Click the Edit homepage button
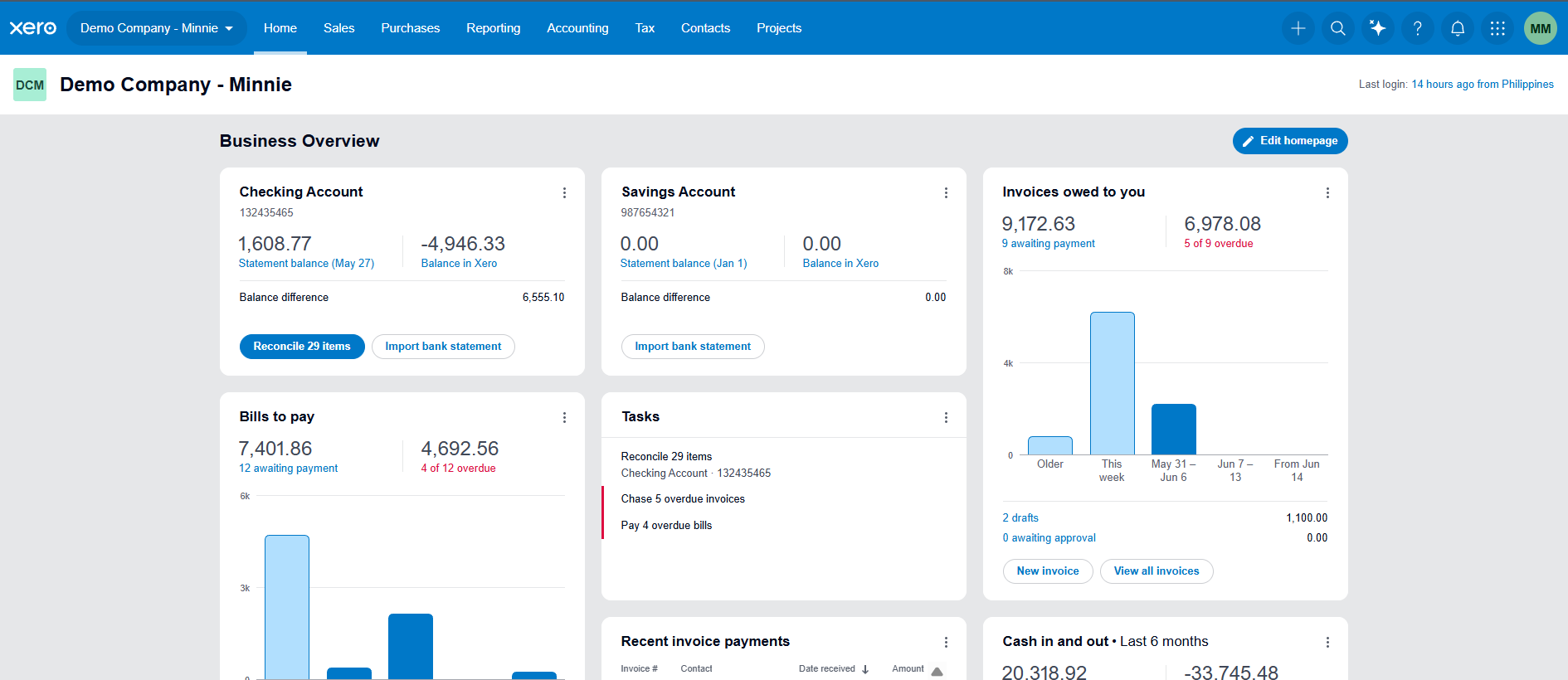Image resolution: width=1568 pixels, height=680 pixels. pyautogui.click(x=1290, y=141)
